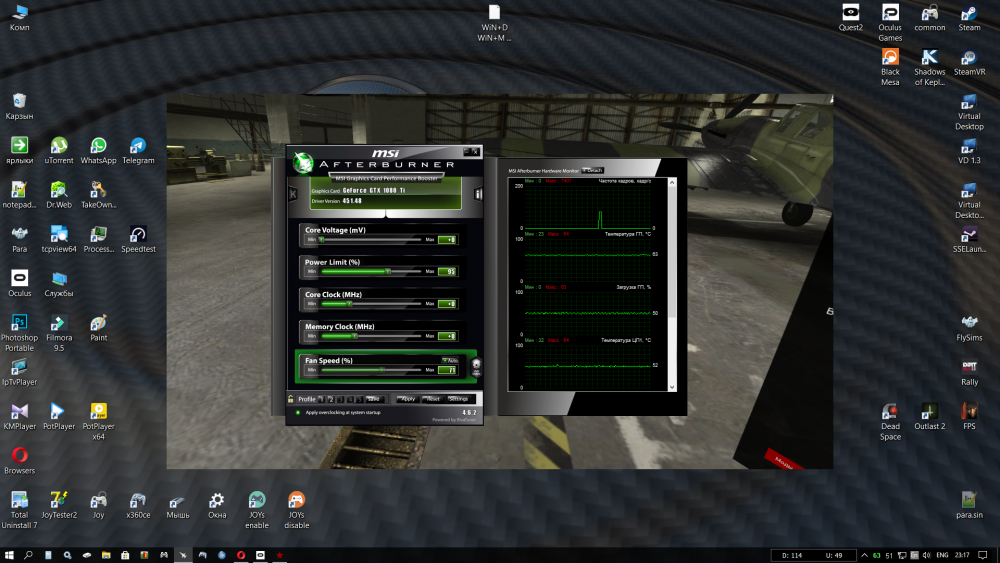Image resolution: width=1000 pixels, height=563 pixels.
Task: Click the ENG language indicator in tray
Action: tap(942, 555)
